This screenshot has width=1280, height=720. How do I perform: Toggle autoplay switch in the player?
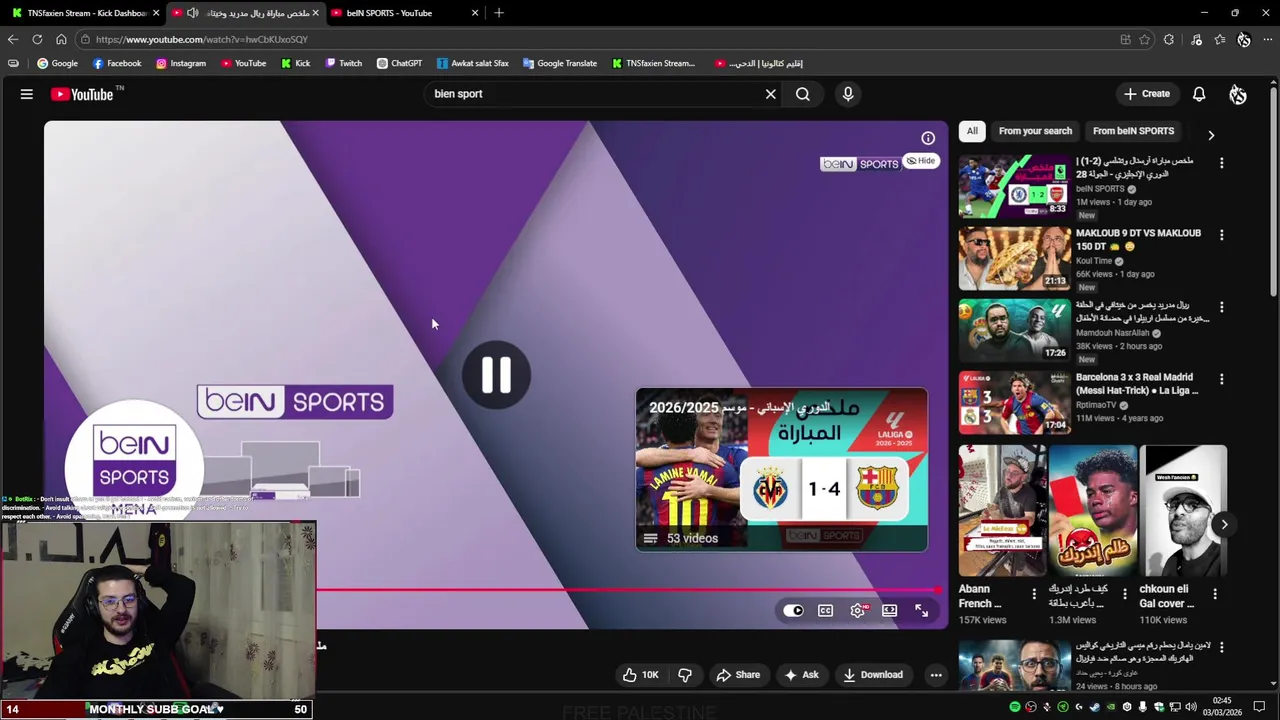click(793, 610)
